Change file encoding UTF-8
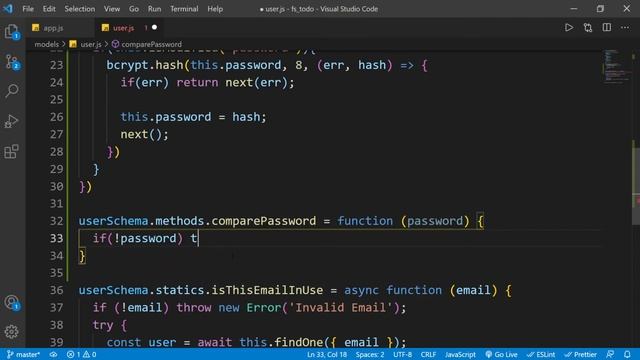Image resolution: width=640 pixels, height=360 pixels. pyautogui.click(x=402, y=354)
